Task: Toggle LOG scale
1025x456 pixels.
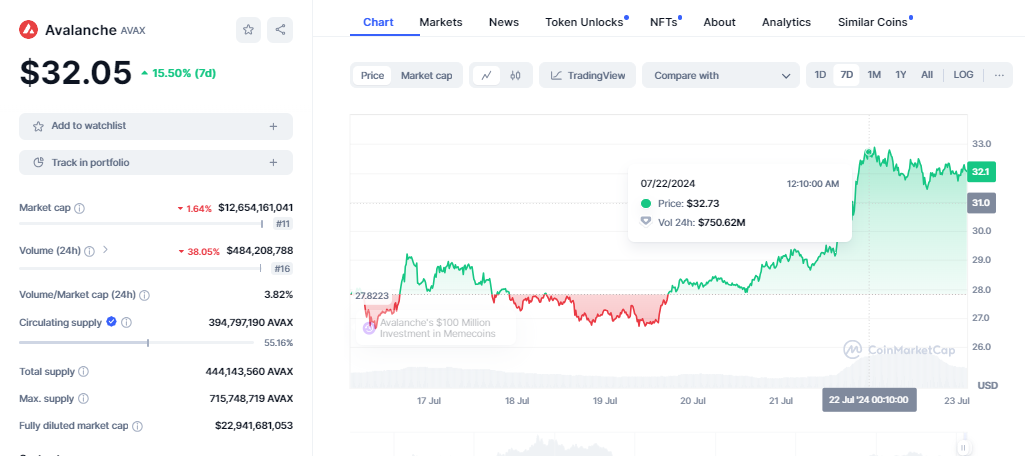Action: coord(964,75)
